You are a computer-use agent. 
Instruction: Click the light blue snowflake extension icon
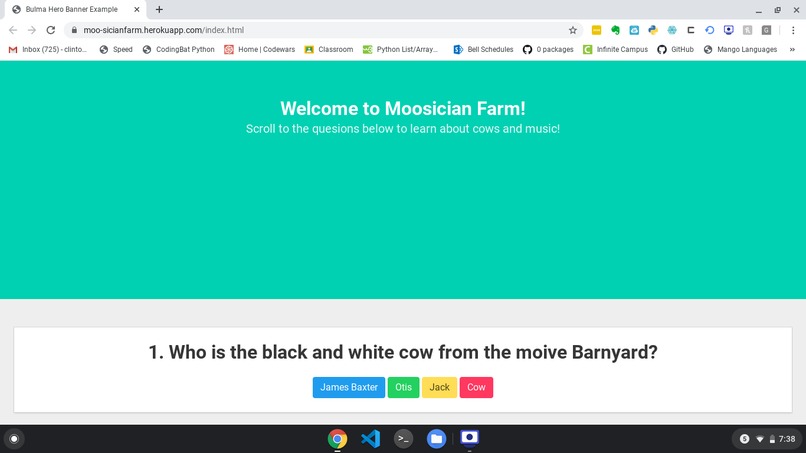[672, 30]
